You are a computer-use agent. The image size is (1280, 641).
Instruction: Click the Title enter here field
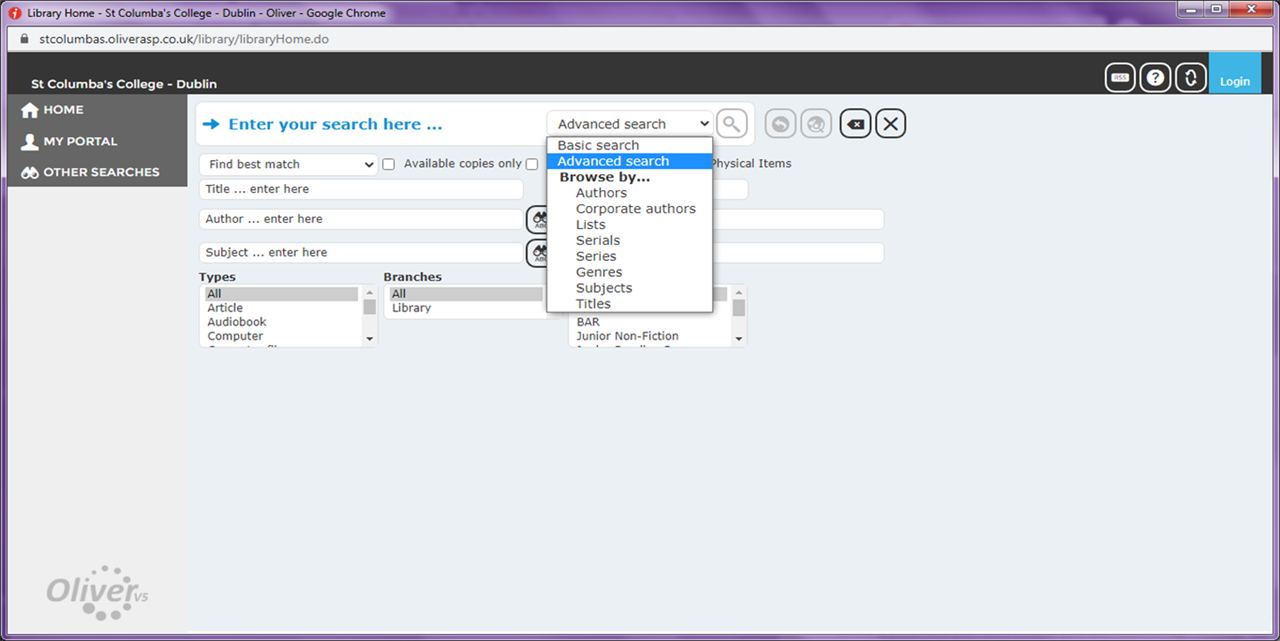(x=361, y=189)
